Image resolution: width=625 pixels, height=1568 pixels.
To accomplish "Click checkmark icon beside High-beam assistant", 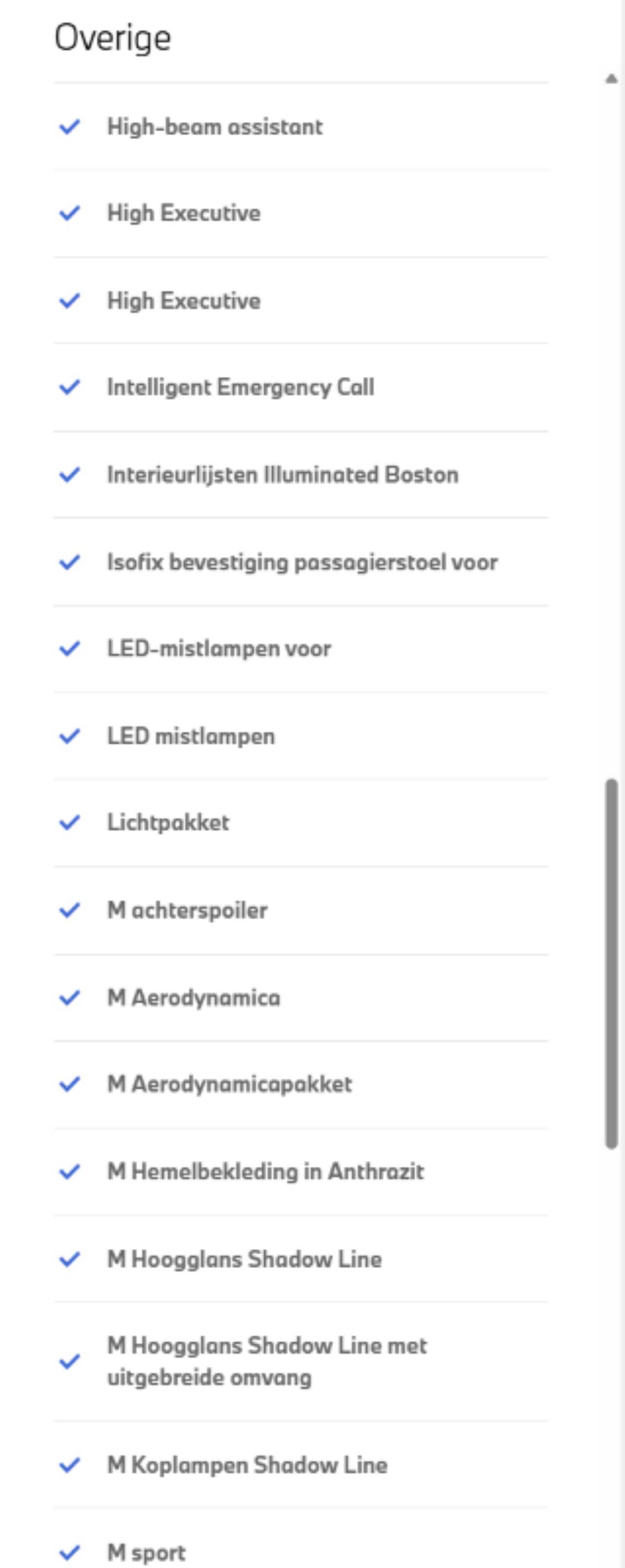I will click(69, 127).
